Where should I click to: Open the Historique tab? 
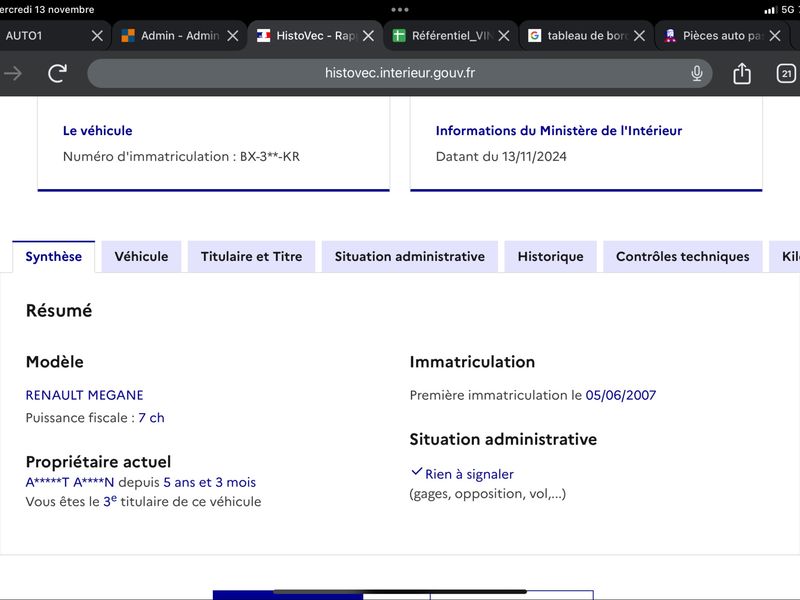pyautogui.click(x=551, y=257)
